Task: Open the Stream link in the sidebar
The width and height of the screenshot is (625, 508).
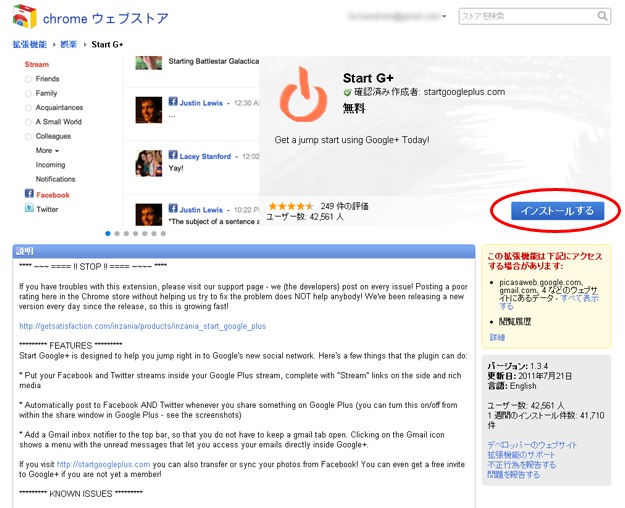Action: point(37,64)
